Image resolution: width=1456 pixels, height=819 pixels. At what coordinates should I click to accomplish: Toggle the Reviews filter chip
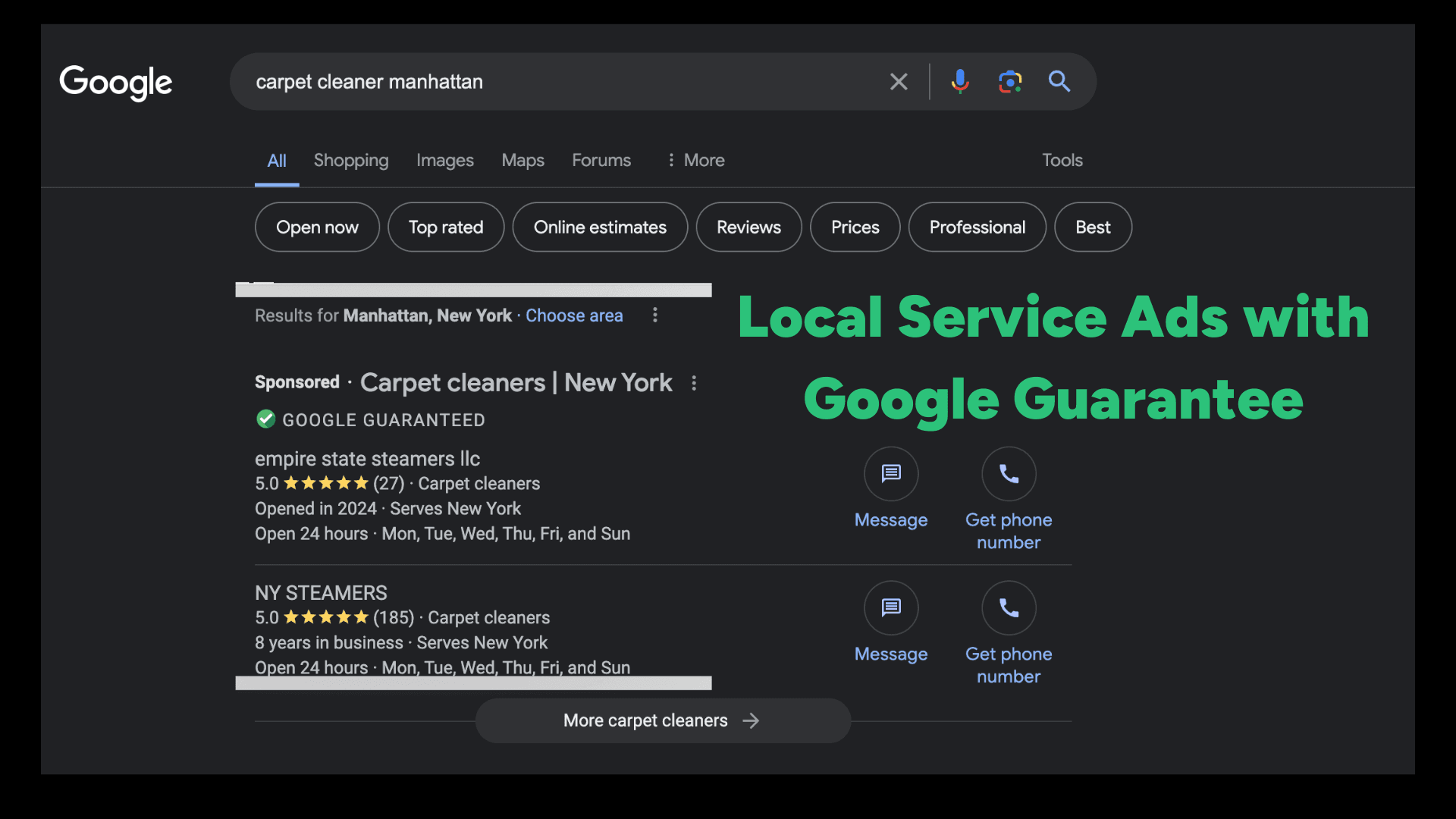point(748,227)
